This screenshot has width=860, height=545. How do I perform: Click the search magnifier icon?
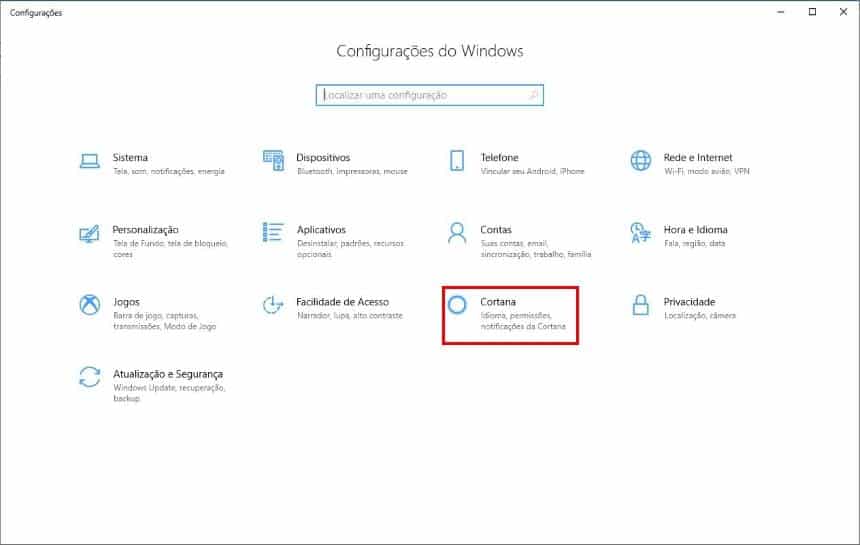[x=533, y=95]
